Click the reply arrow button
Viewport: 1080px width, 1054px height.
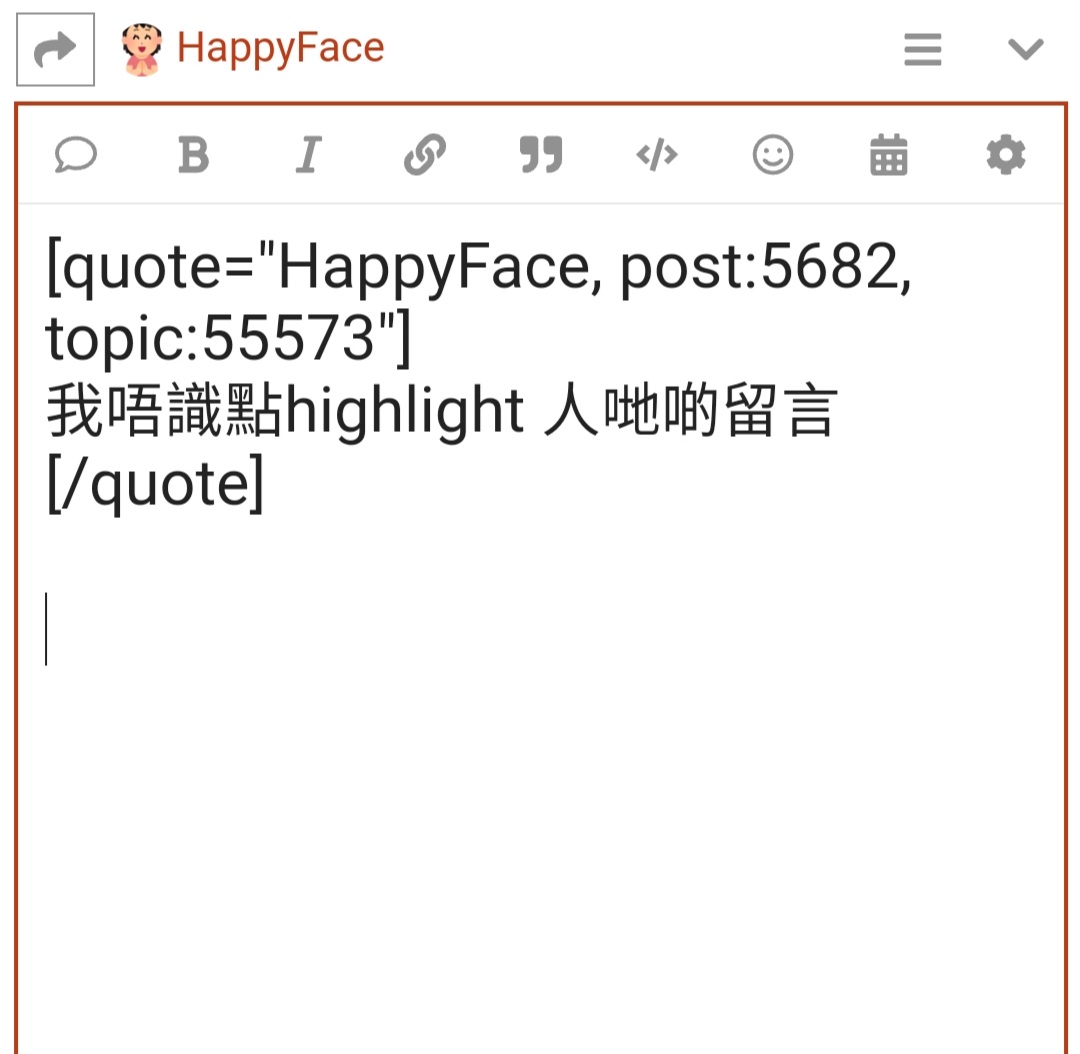point(55,50)
